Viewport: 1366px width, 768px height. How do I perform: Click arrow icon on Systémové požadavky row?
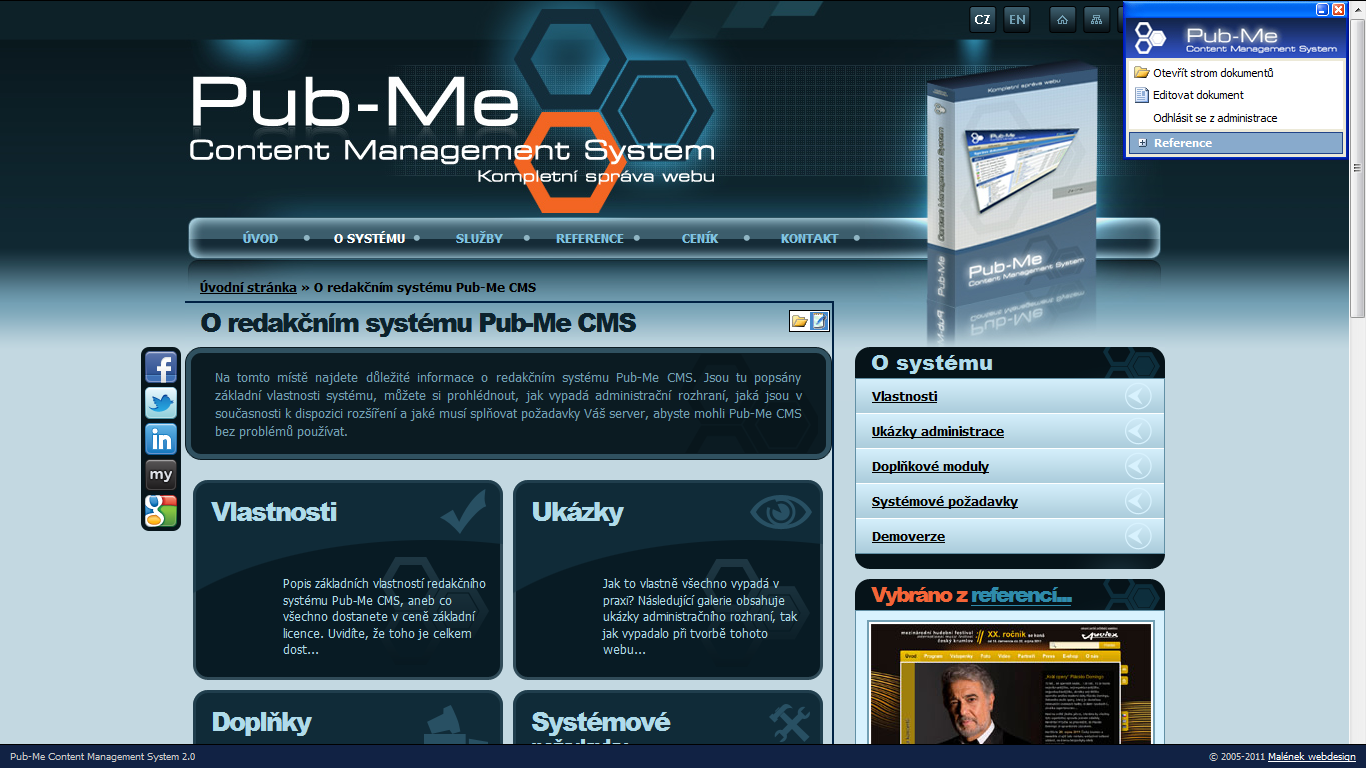pyautogui.click(x=1138, y=502)
